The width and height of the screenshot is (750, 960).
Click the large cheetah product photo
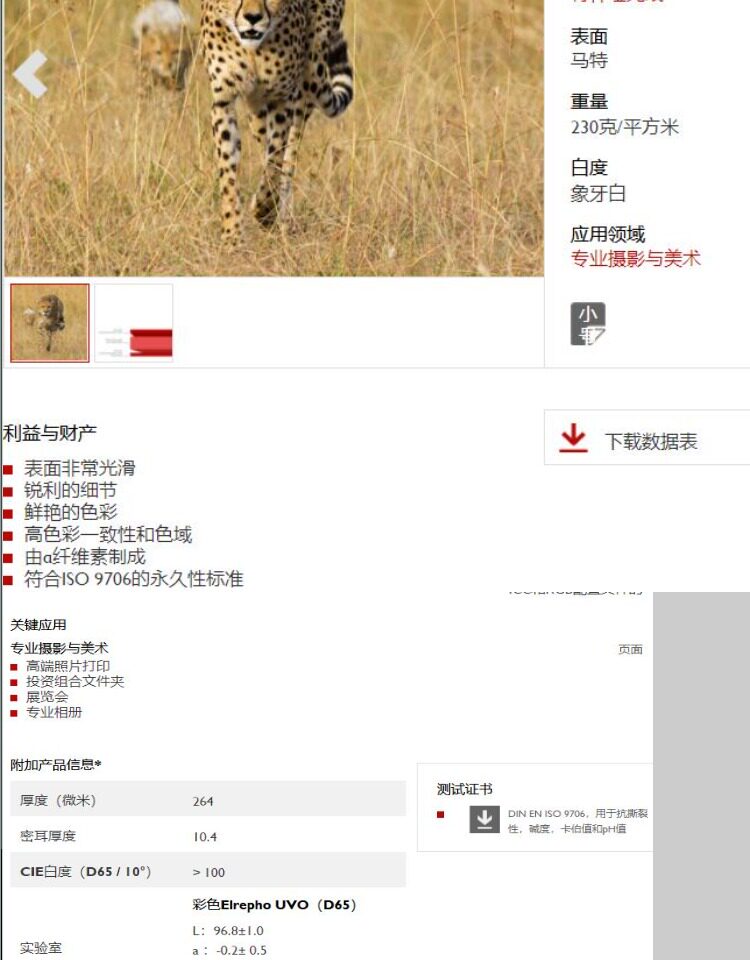(274, 138)
